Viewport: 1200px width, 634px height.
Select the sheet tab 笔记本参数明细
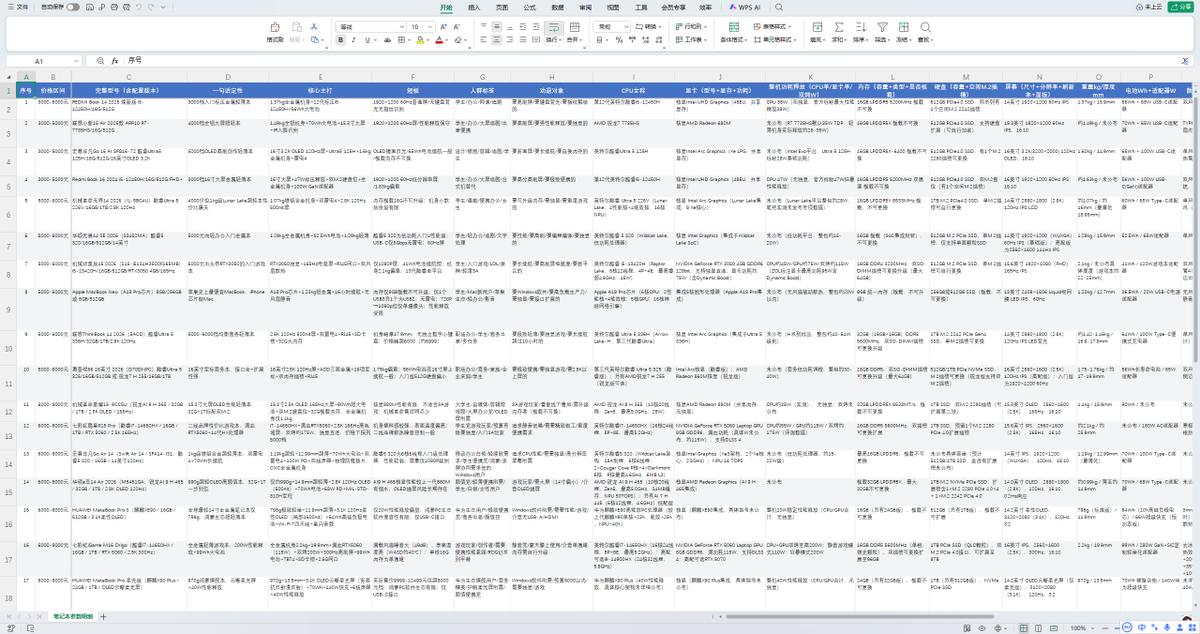(73, 615)
